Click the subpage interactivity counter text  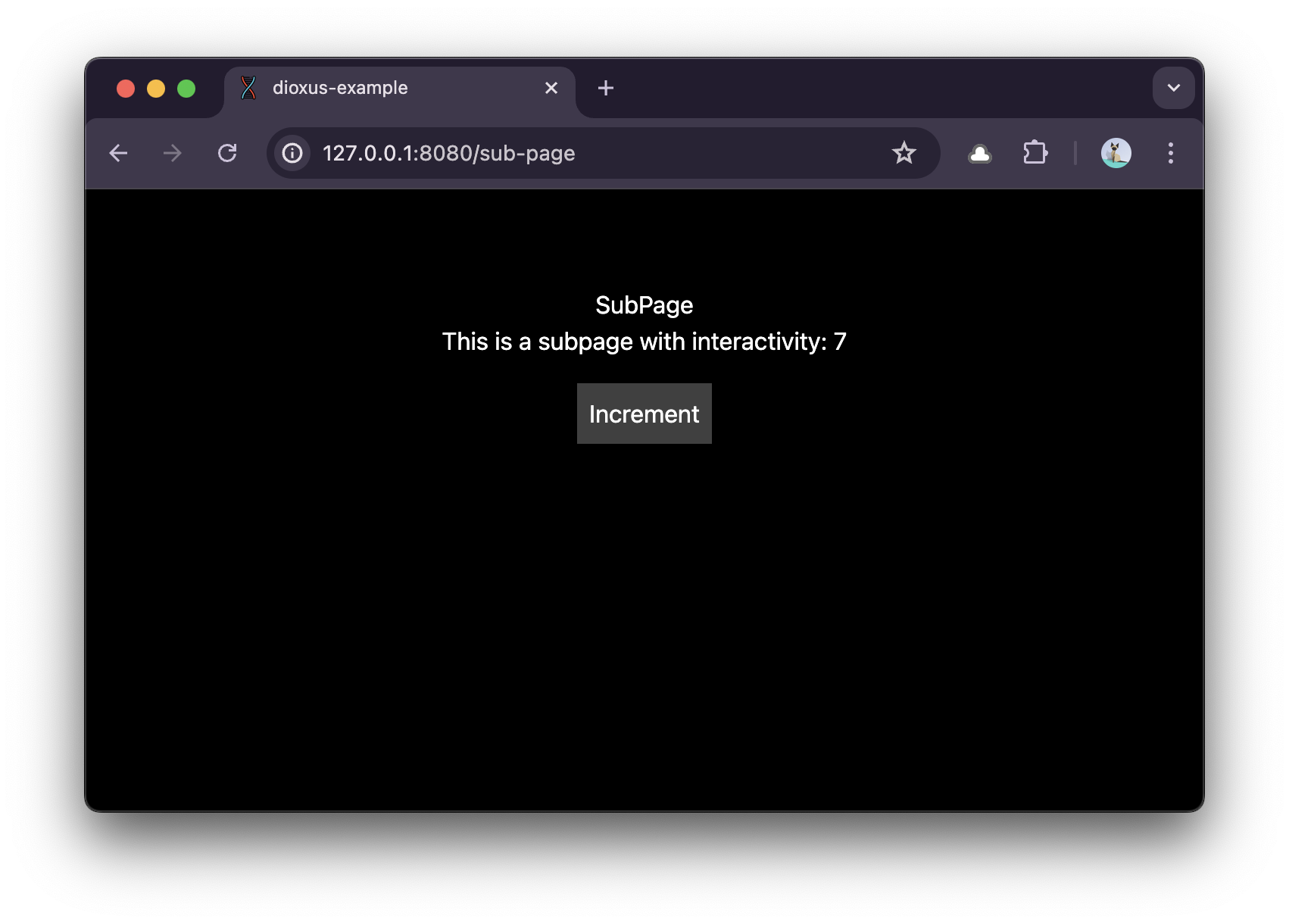point(644,342)
